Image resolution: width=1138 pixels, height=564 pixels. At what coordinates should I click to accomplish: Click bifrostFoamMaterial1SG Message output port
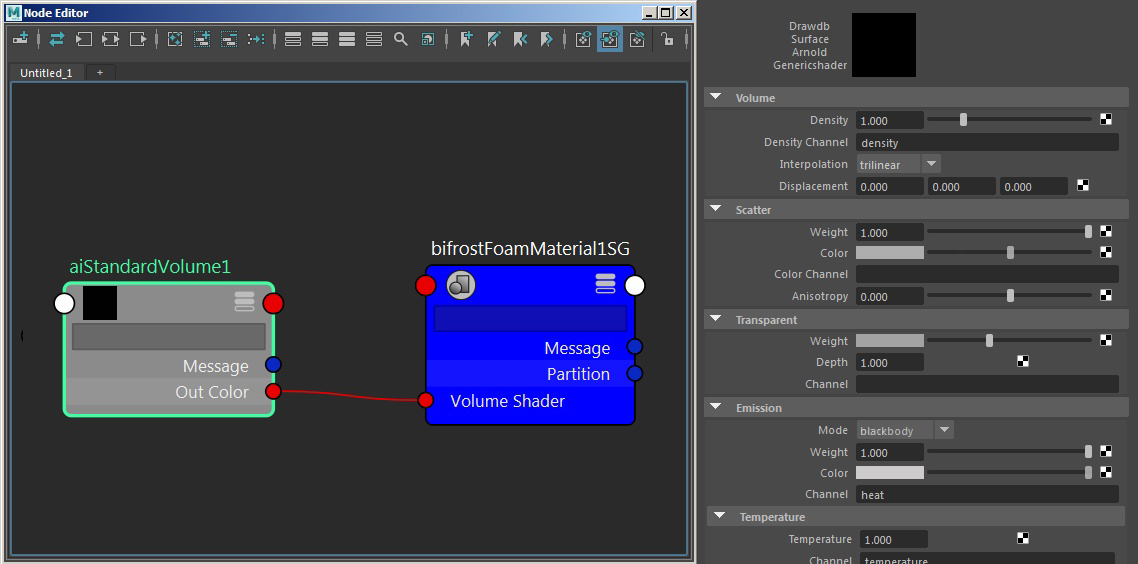634,346
